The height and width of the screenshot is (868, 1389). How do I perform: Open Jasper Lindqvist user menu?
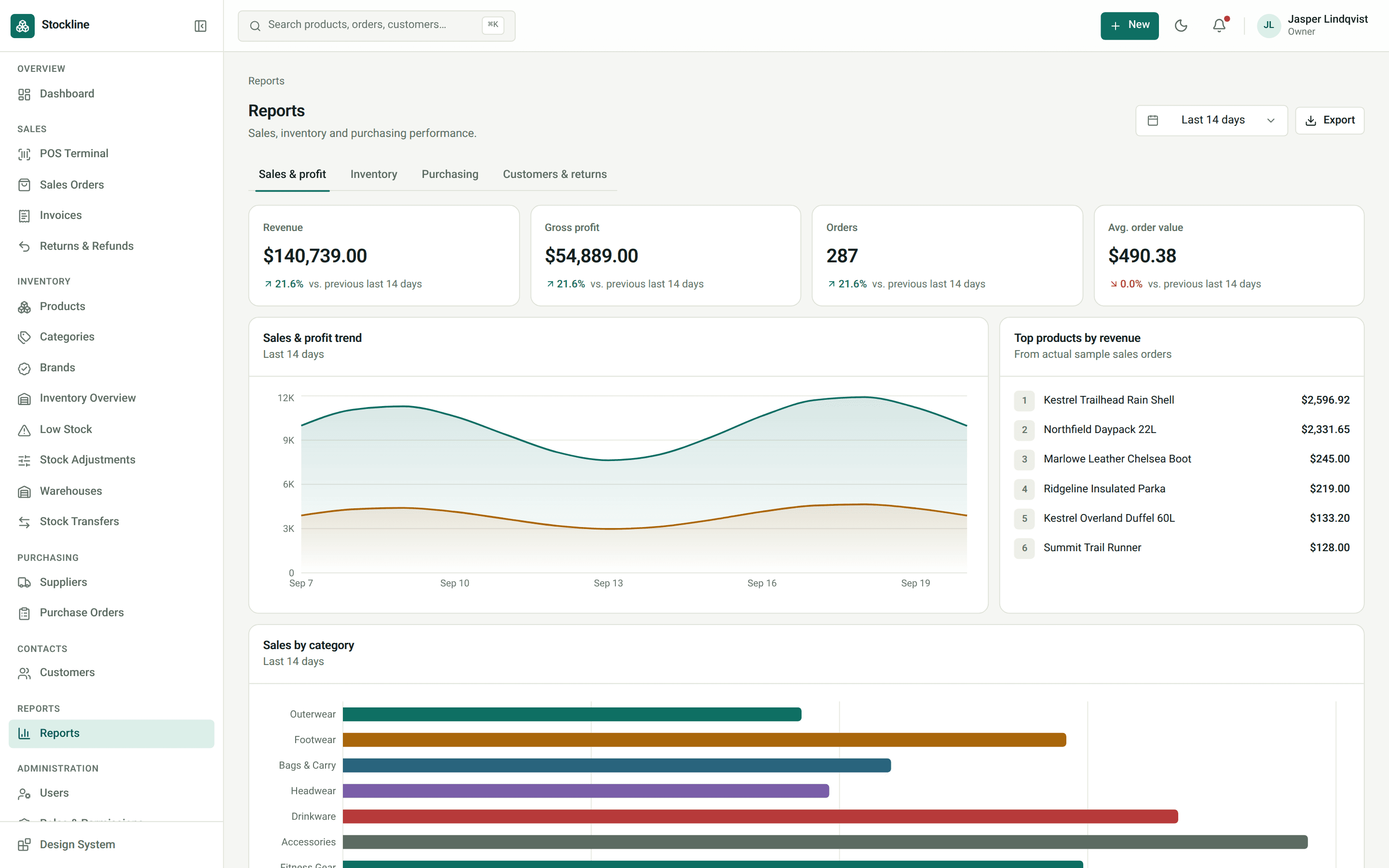pyautogui.click(x=1312, y=26)
